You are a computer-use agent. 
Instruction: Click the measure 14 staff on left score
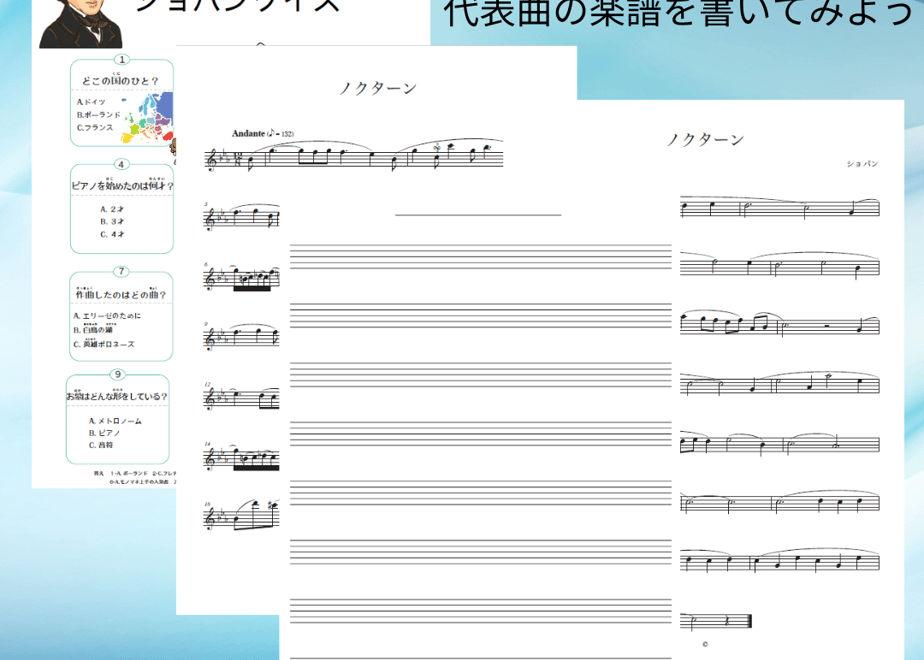[x=241, y=458]
